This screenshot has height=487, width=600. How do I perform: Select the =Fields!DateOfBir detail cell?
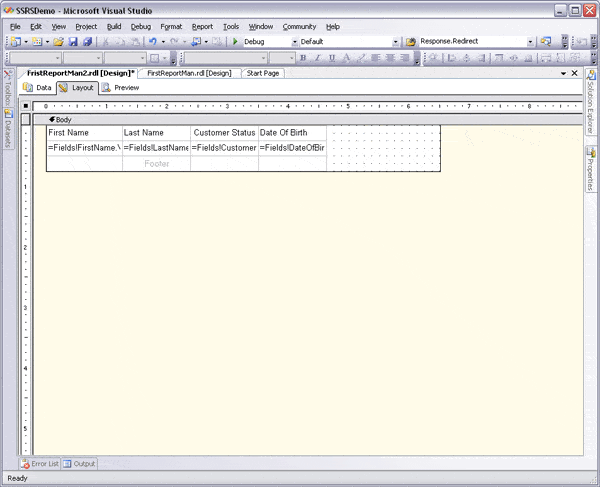tap(292, 148)
